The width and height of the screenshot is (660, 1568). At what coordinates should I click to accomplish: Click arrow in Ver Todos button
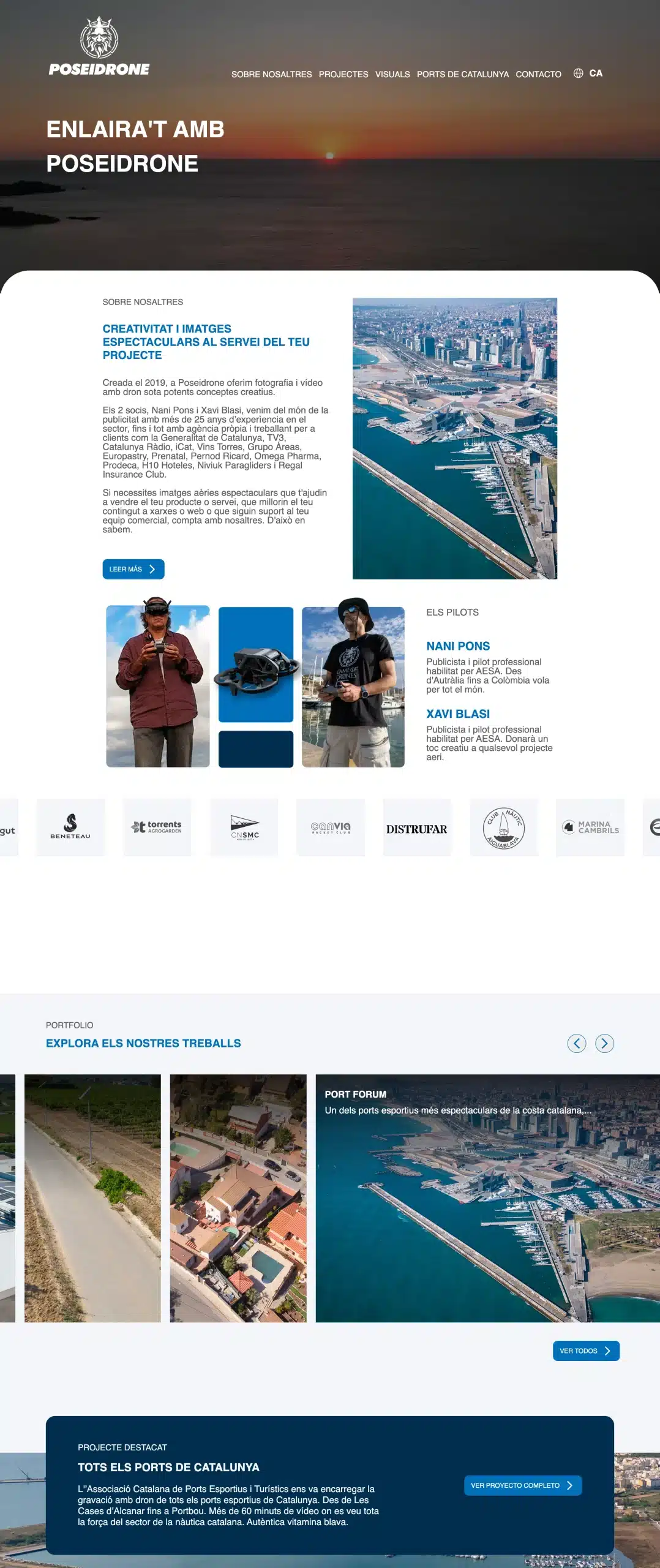click(607, 1351)
